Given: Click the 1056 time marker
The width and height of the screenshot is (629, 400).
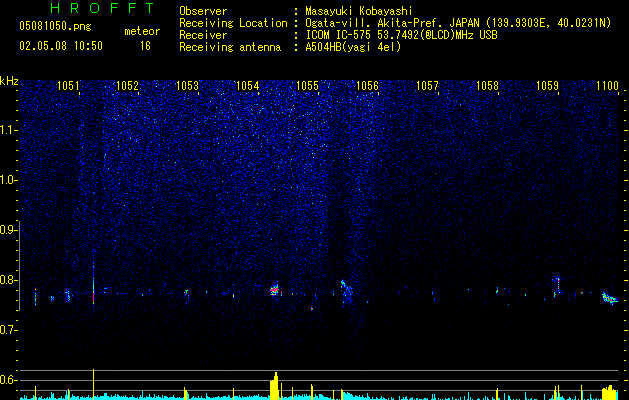Looking at the screenshot, I should click(x=367, y=86).
